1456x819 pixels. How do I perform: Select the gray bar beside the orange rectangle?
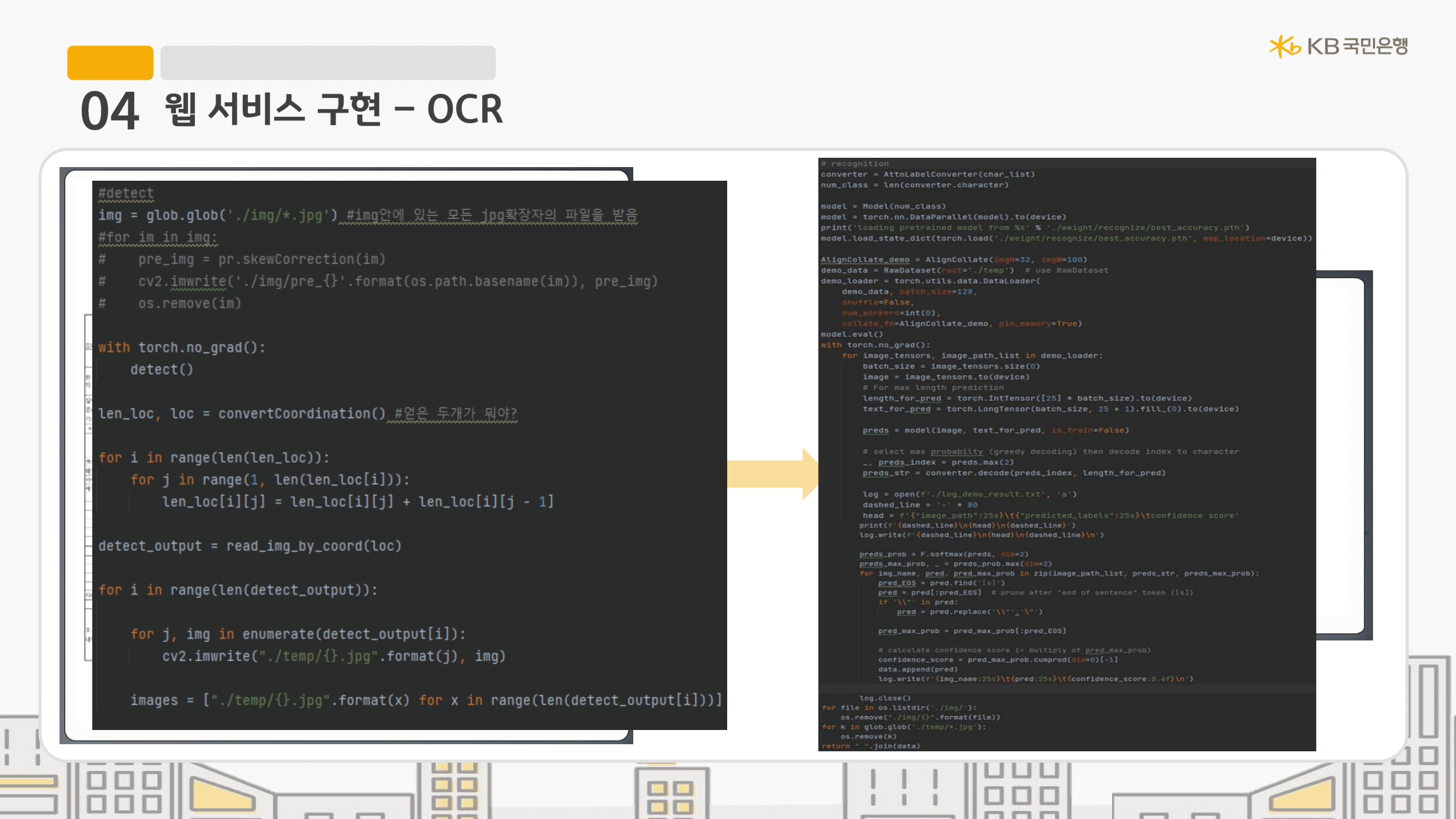pyautogui.click(x=328, y=63)
